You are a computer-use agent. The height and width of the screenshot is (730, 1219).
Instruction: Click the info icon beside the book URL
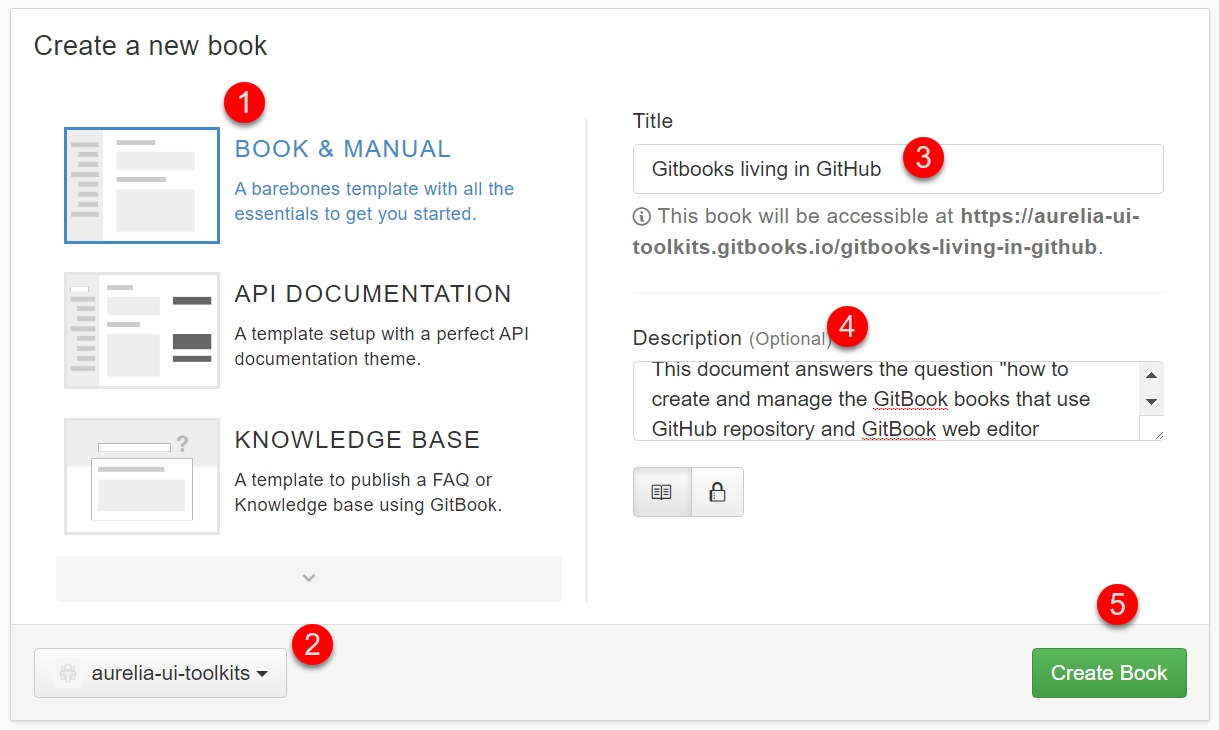pyautogui.click(x=641, y=216)
